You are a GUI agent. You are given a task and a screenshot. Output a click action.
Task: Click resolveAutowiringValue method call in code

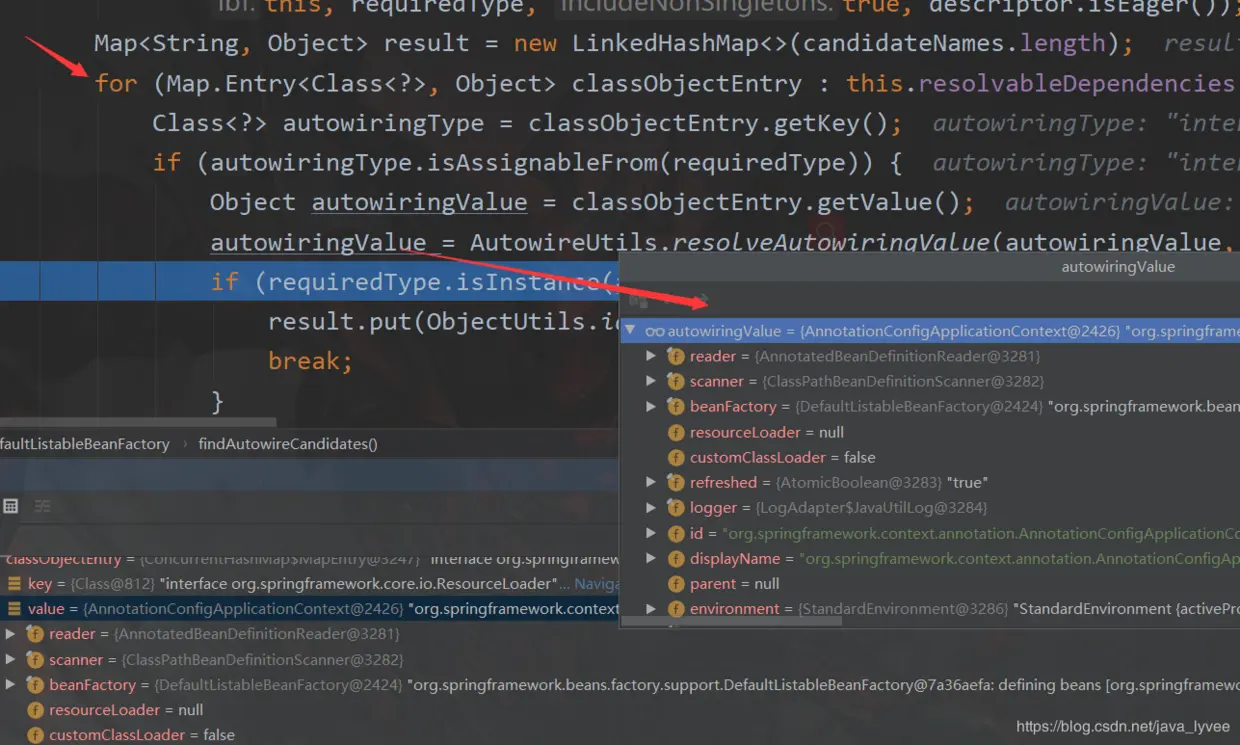tap(831, 242)
